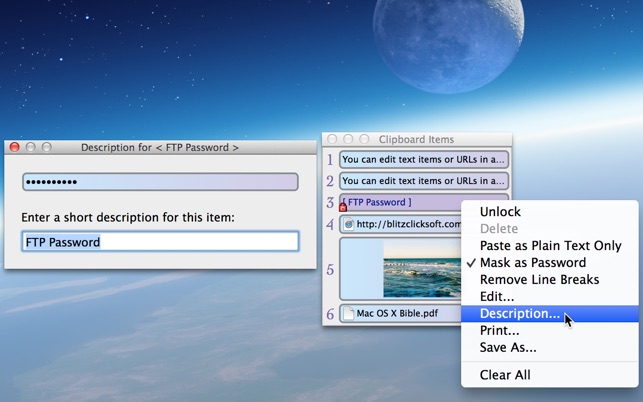Click the Clipboard Items window close button
643x402 pixels.
(332, 139)
